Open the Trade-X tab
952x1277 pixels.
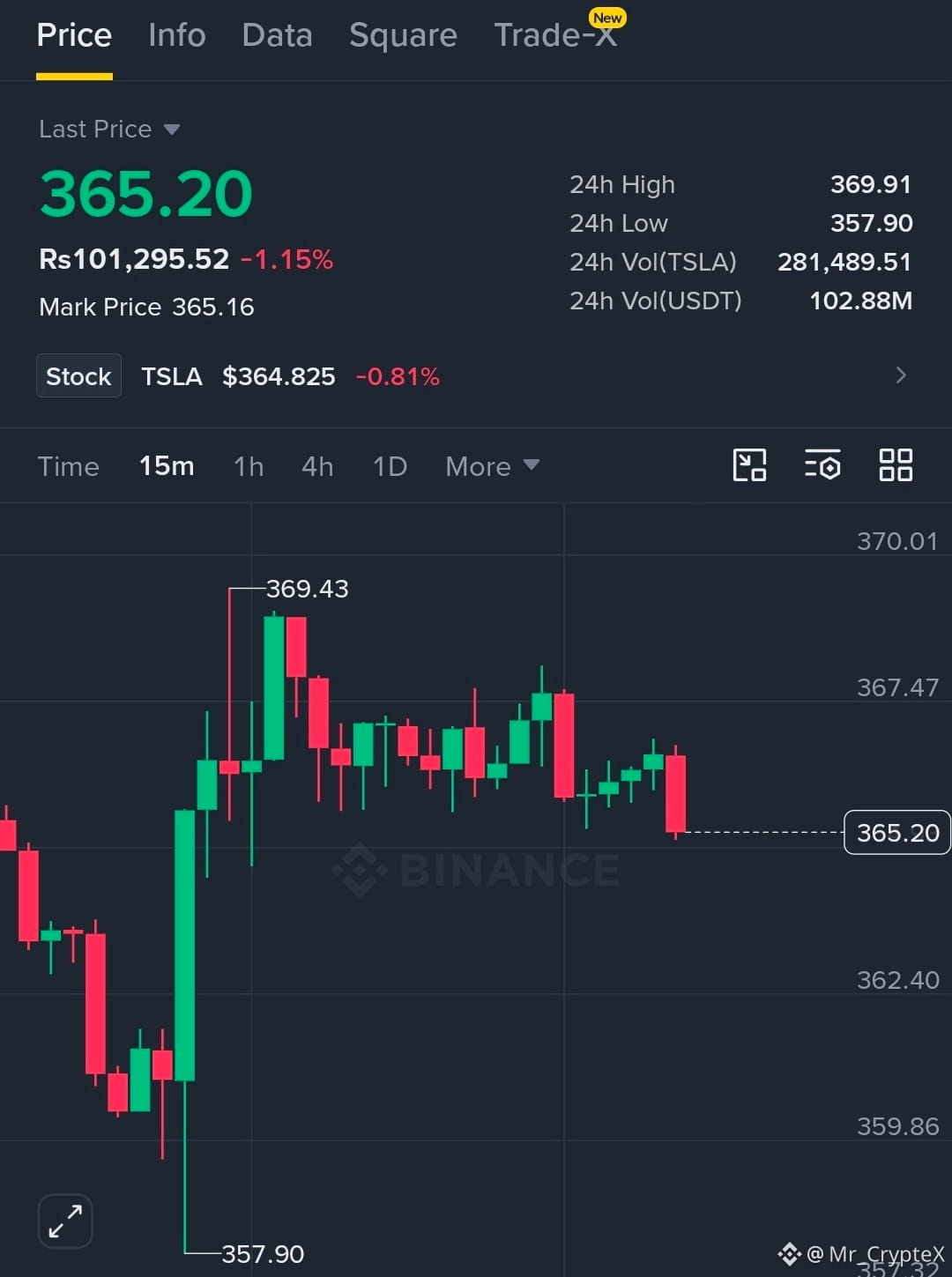555,35
